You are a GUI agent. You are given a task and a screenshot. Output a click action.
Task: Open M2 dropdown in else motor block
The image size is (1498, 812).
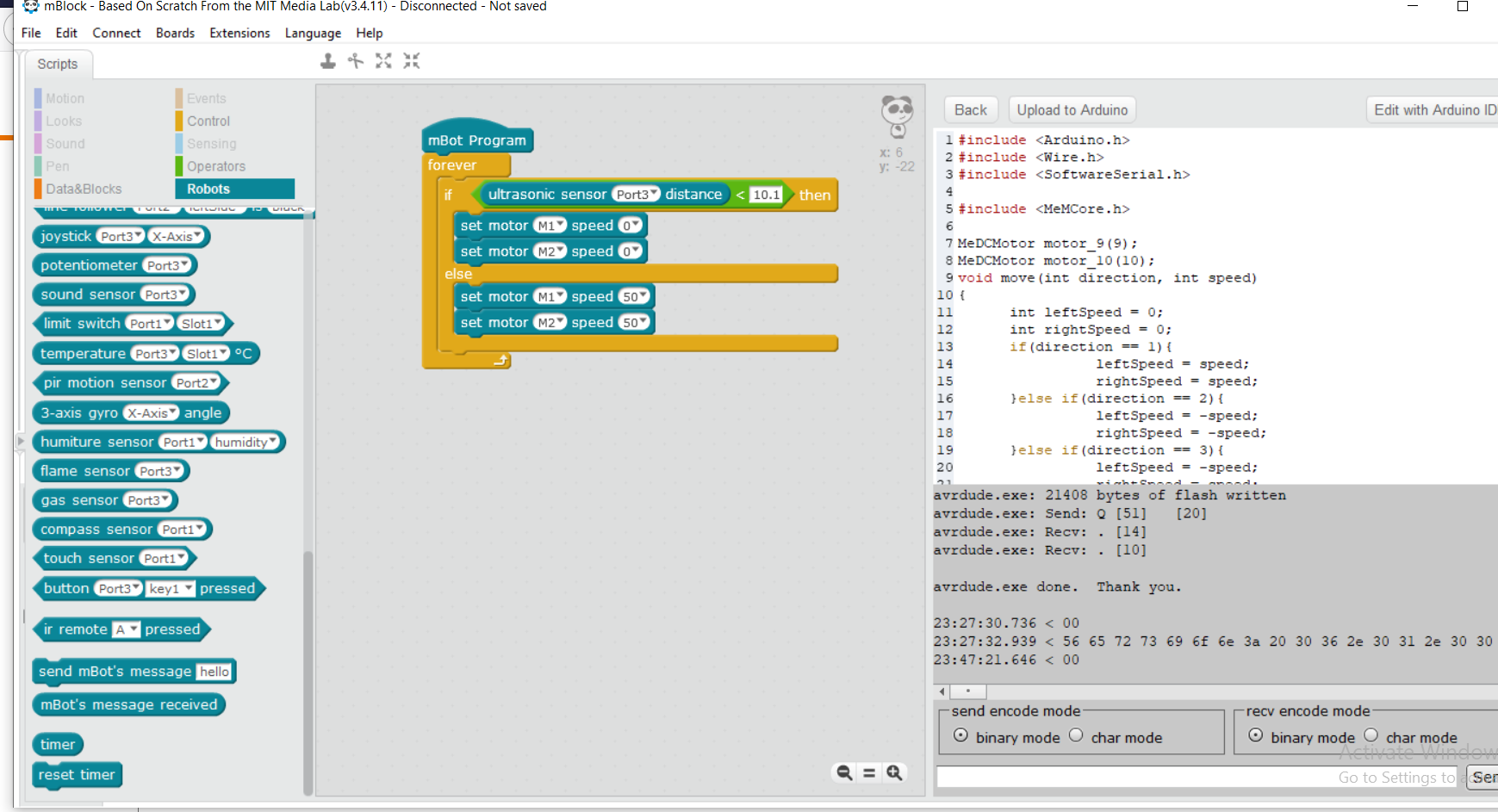tap(550, 323)
